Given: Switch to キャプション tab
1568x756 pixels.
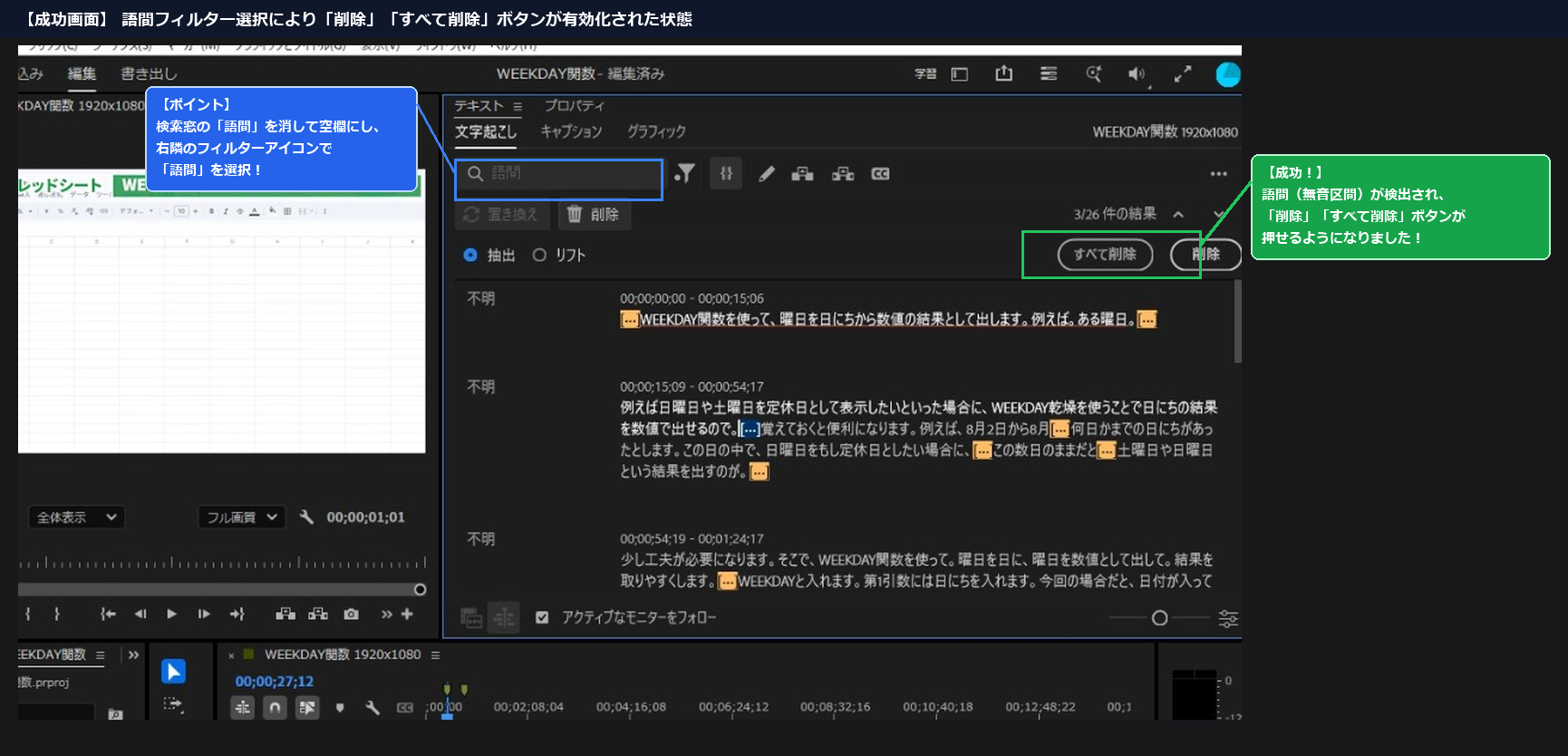Looking at the screenshot, I should pyautogui.click(x=571, y=131).
